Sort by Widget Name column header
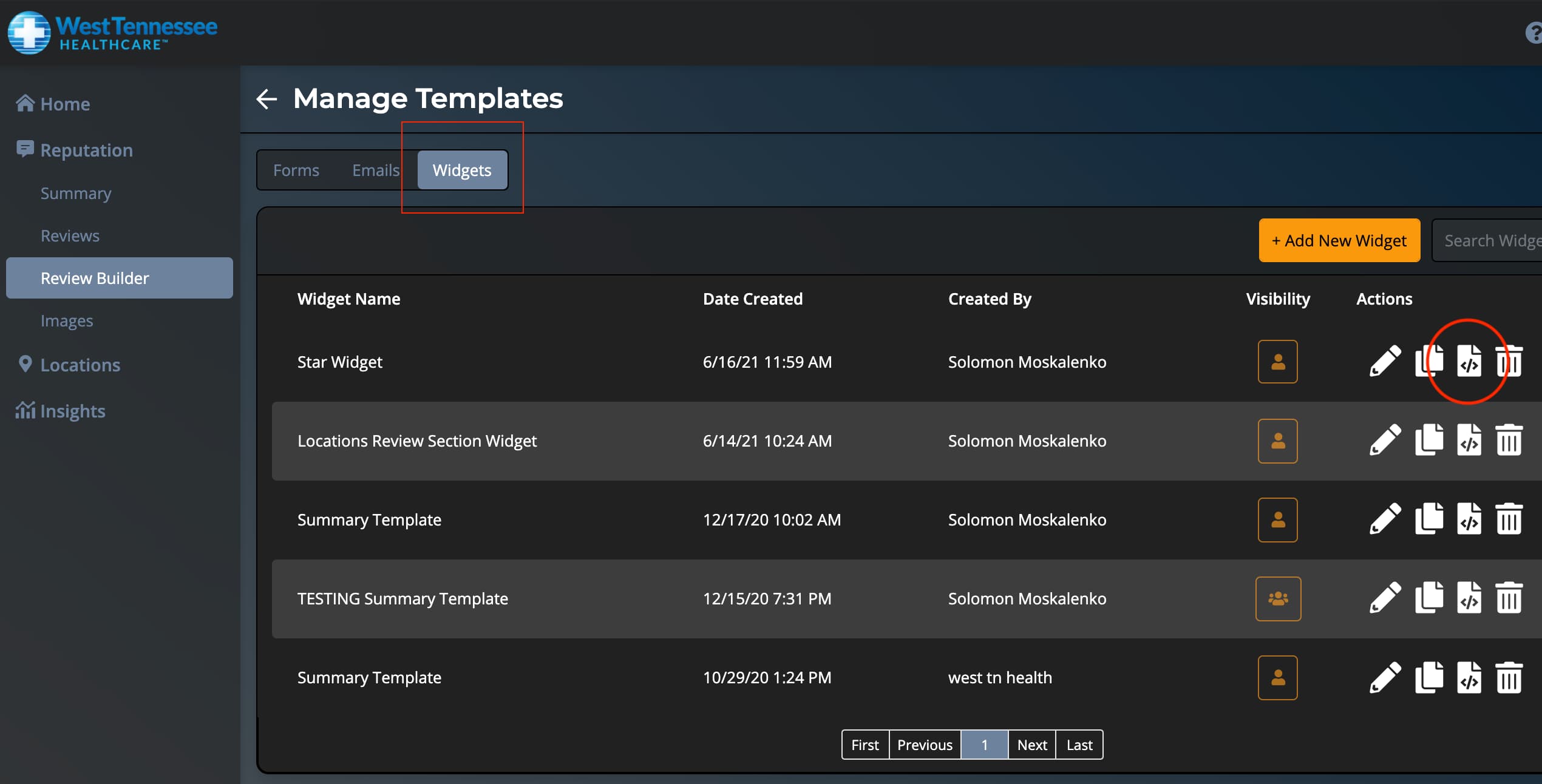1542x784 pixels. point(348,299)
